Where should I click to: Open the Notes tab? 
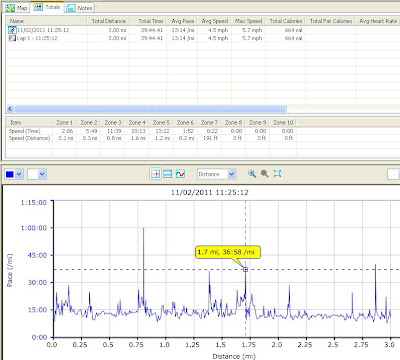[79, 8]
